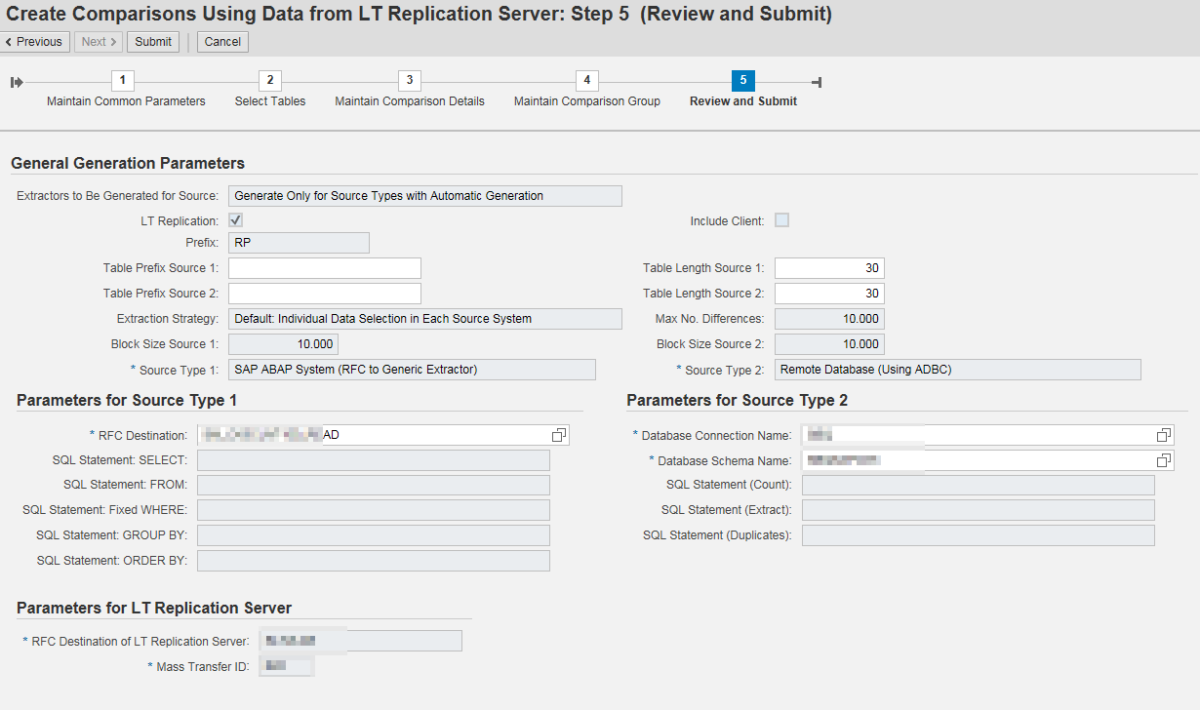Open value help for Database Schema Name
Viewport: 1200px width, 710px height.
(x=1163, y=461)
